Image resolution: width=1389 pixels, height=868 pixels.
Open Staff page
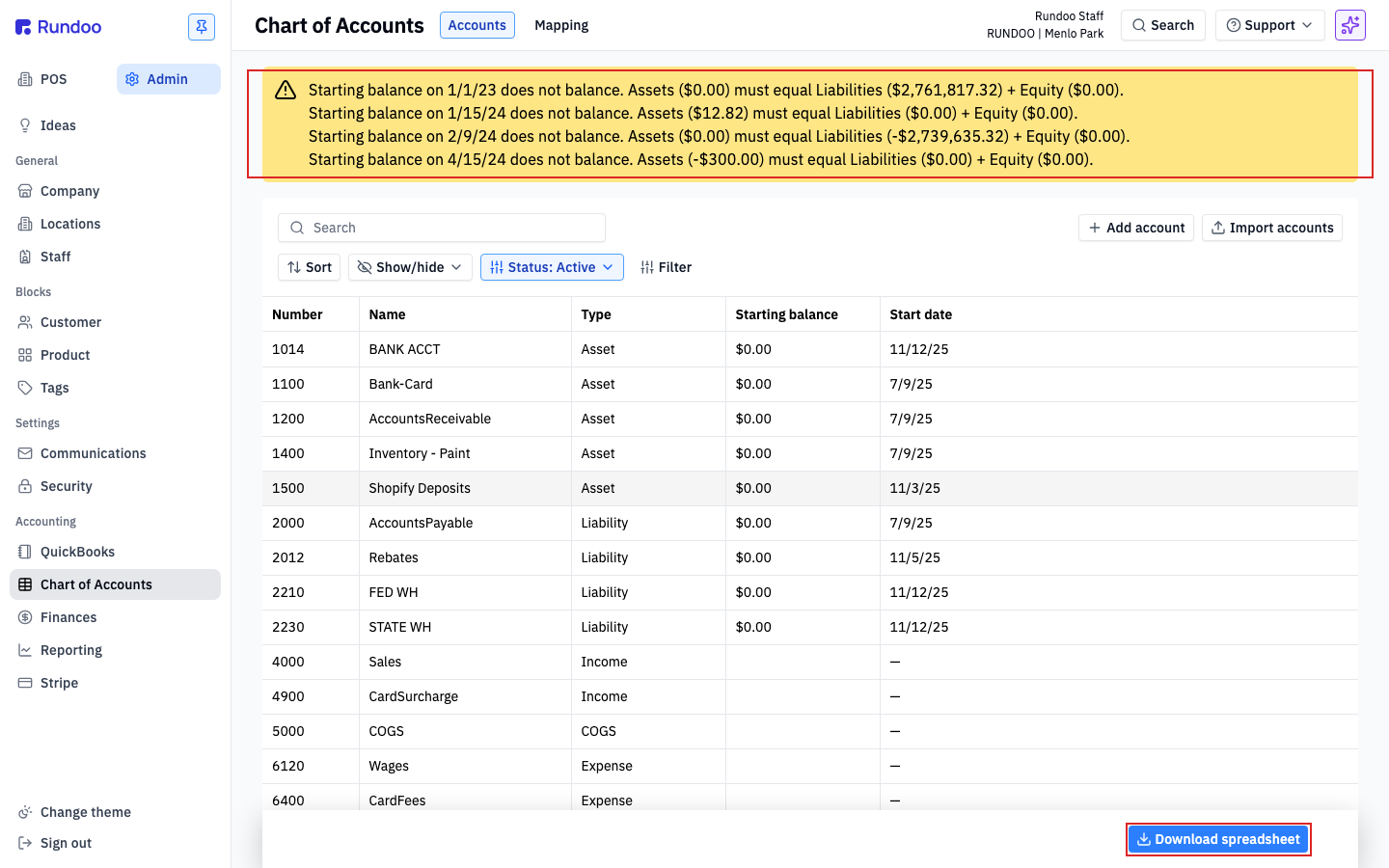click(115, 257)
